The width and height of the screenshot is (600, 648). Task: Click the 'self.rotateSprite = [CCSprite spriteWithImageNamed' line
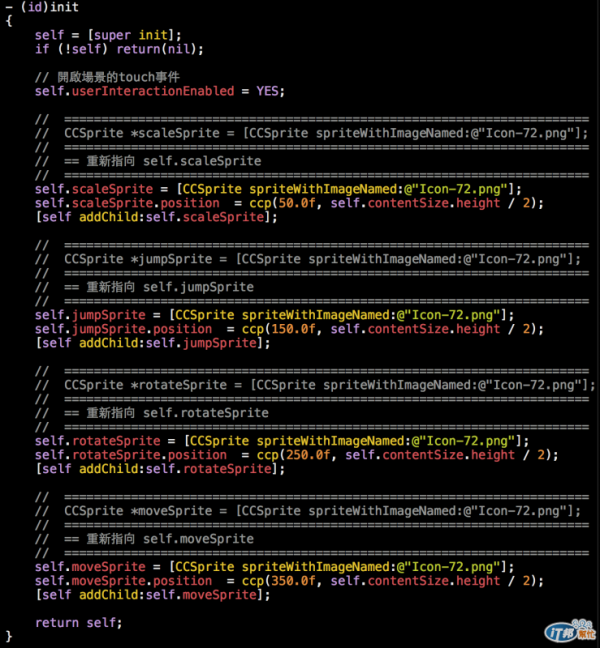click(x=282, y=441)
